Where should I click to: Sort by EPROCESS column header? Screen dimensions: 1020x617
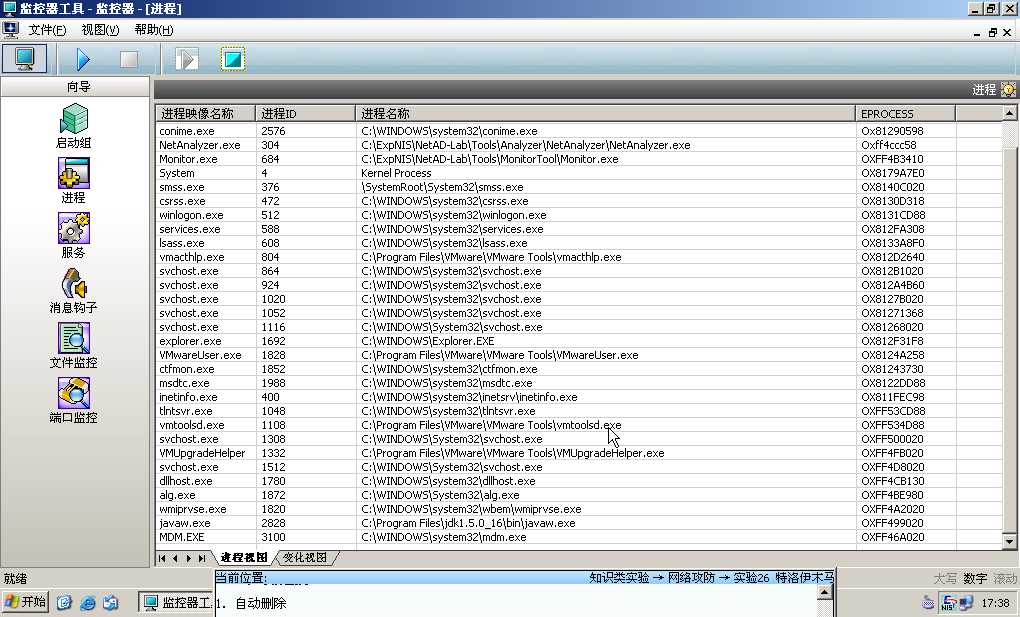906,113
